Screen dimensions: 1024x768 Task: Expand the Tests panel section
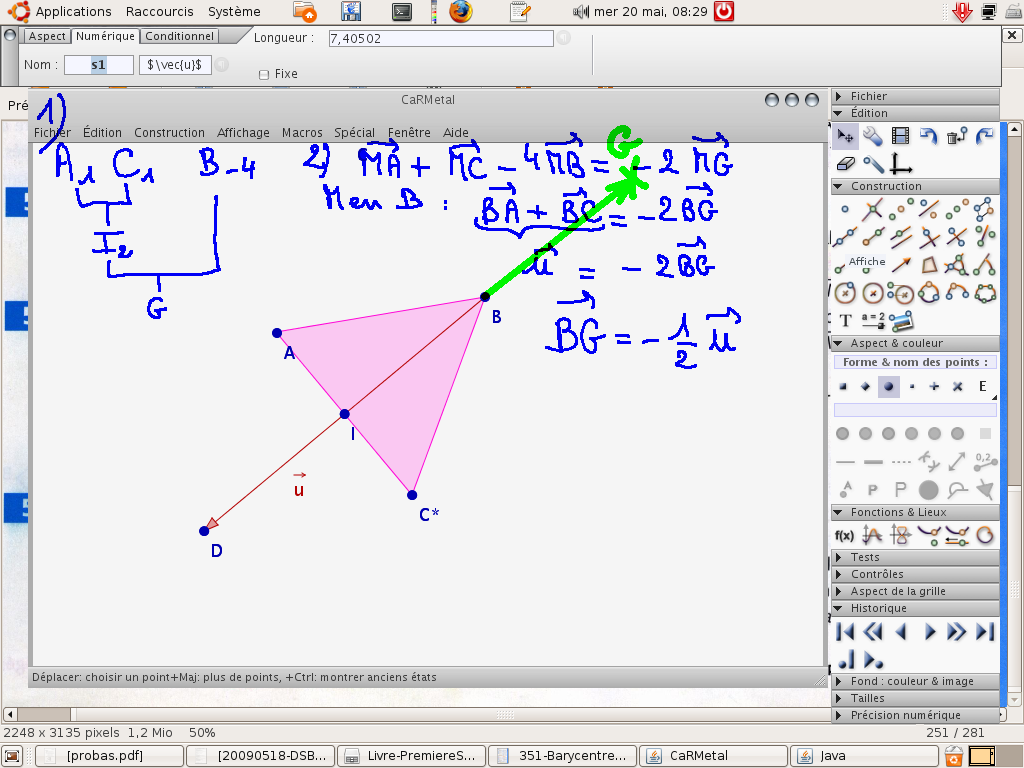pyautogui.click(x=865, y=557)
